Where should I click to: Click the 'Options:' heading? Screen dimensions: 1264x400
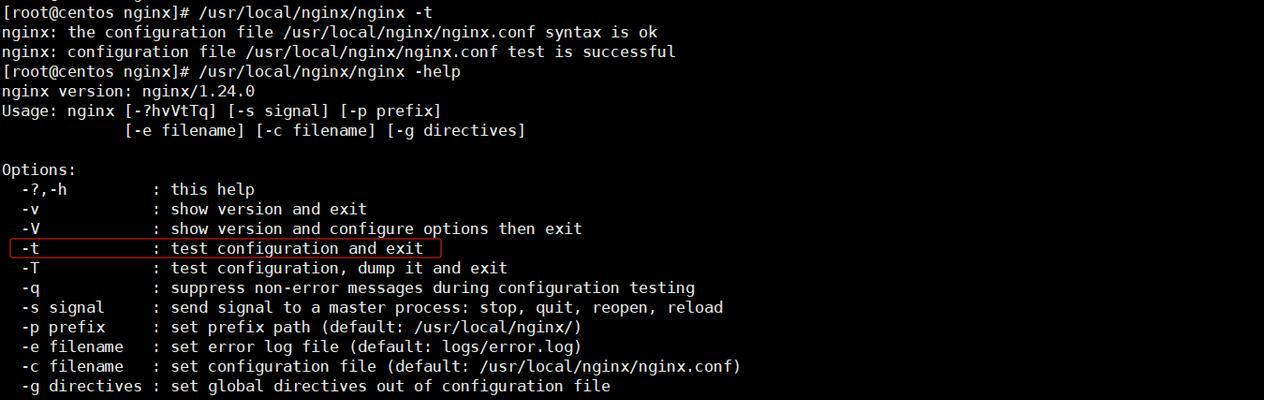[x=39, y=169]
